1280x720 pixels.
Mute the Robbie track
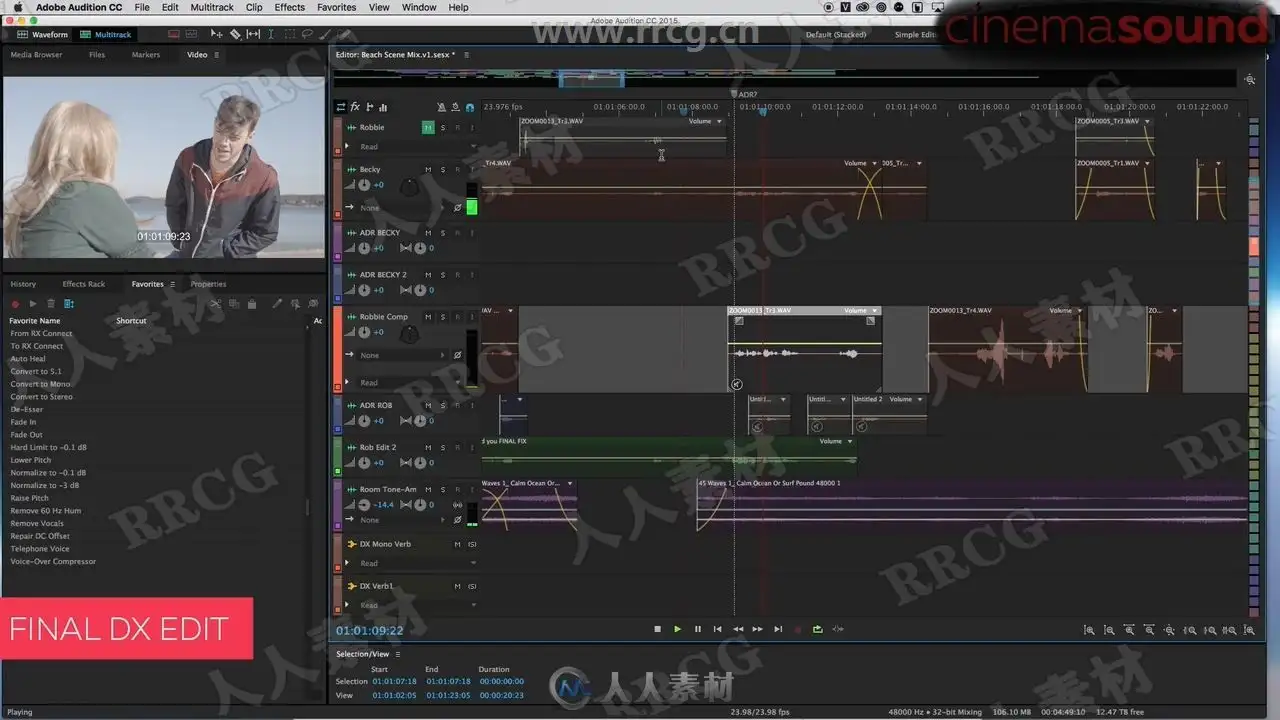(428, 127)
